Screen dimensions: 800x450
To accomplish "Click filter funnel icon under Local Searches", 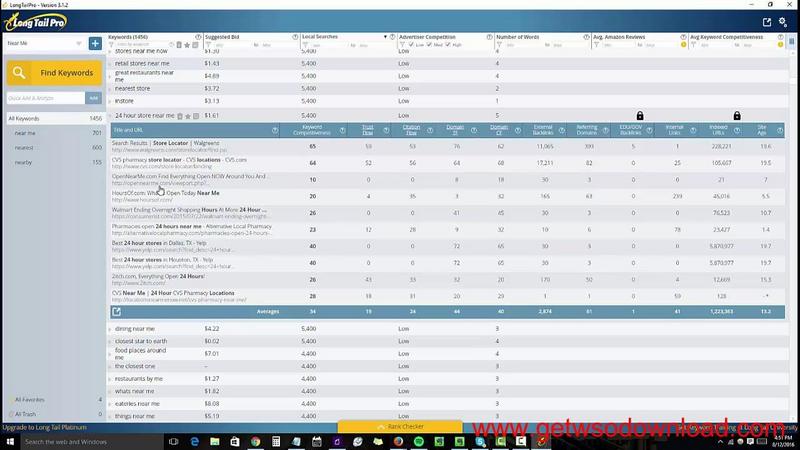I will [305, 45].
